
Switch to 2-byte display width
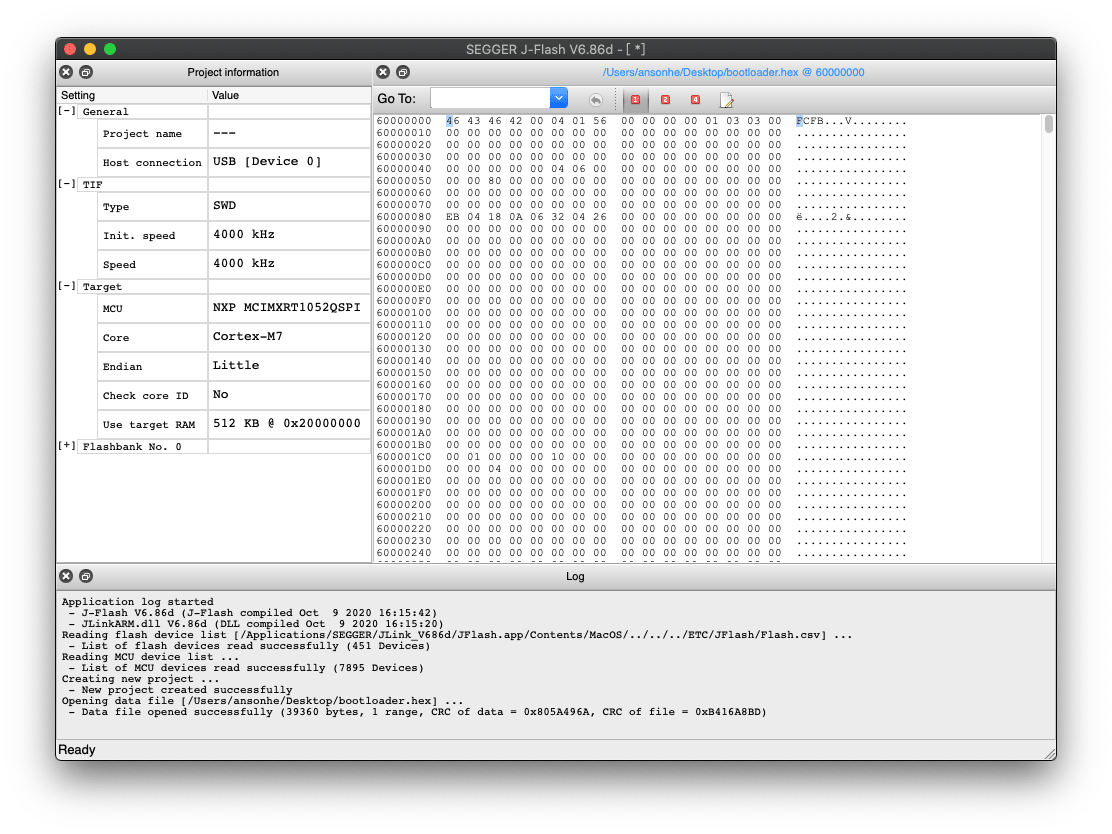tap(665, 100)
